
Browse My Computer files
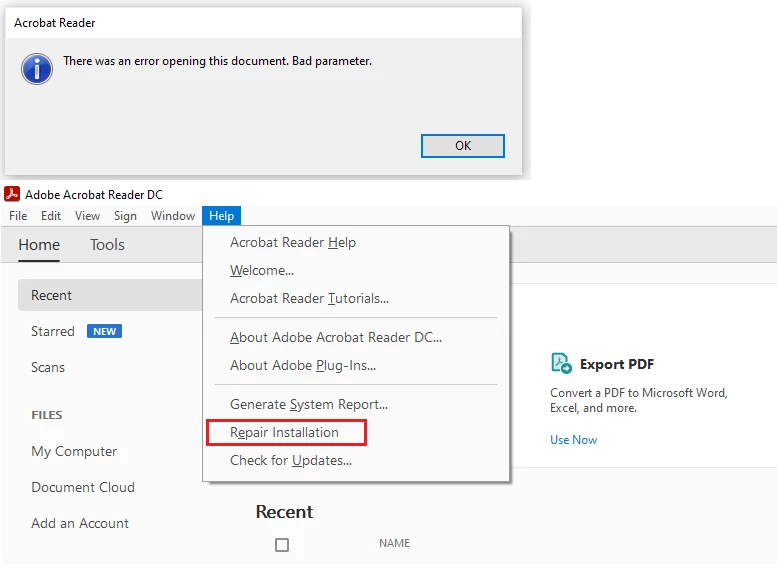74,452
